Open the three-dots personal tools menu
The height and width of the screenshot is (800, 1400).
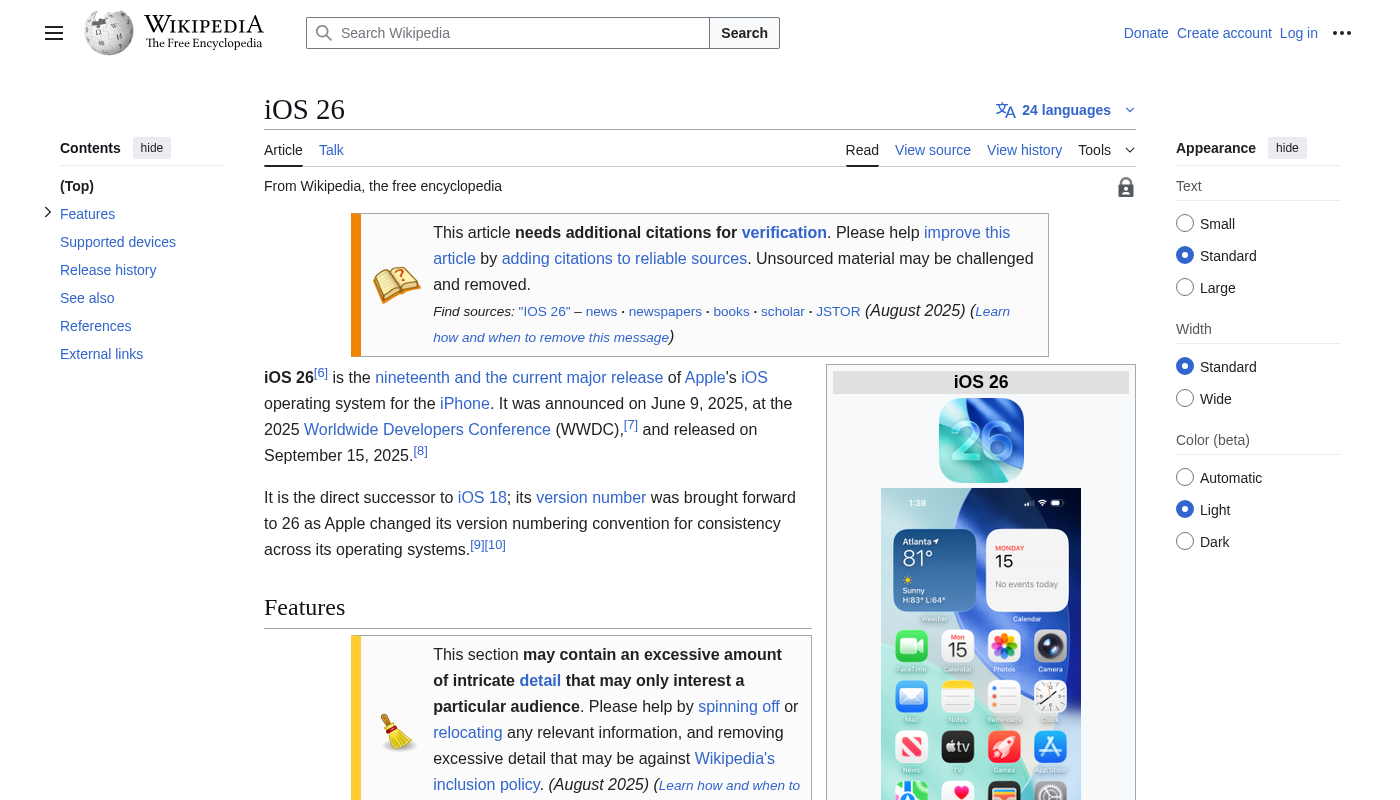[x=1342, y=33]
